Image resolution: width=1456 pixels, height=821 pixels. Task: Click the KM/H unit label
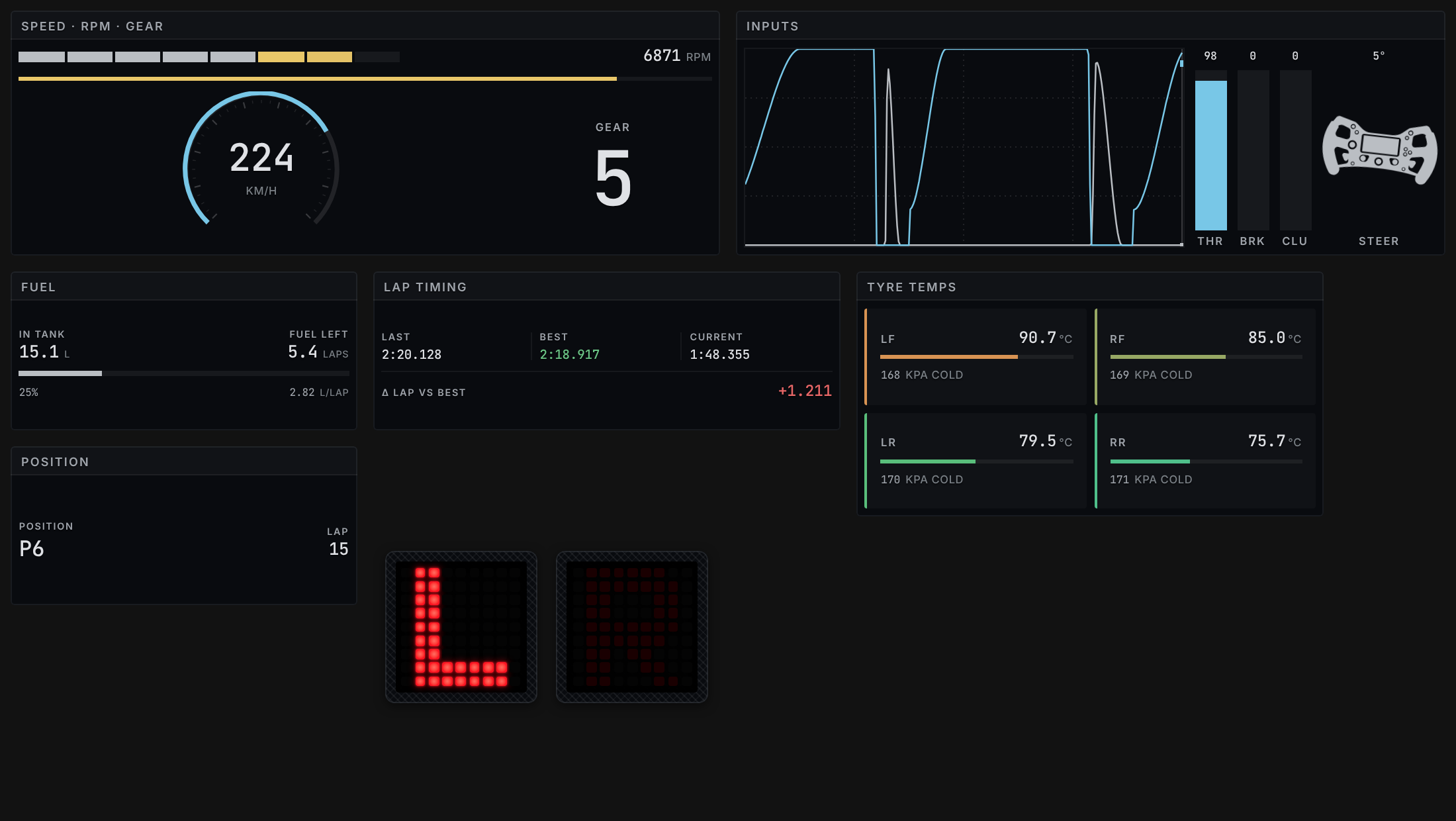(261, 191)
